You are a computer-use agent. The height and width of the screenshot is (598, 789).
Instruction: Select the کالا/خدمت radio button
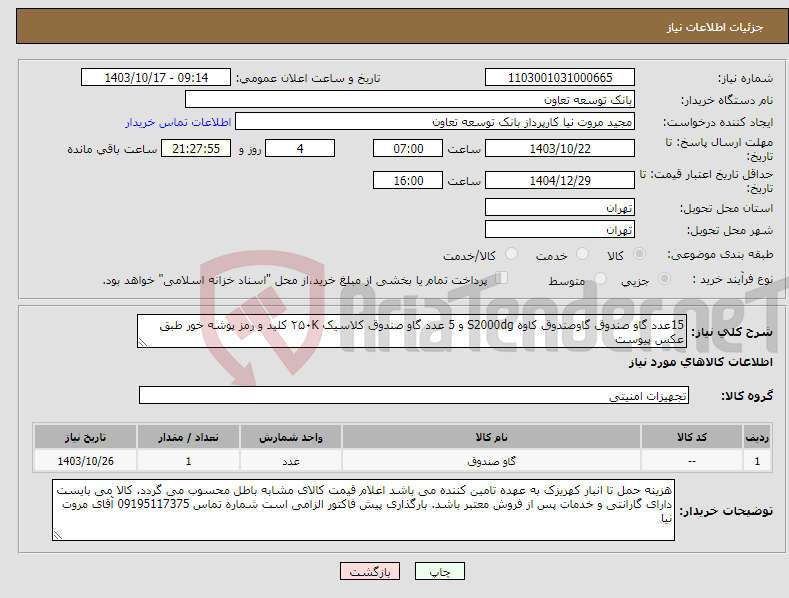pos(511,254)
